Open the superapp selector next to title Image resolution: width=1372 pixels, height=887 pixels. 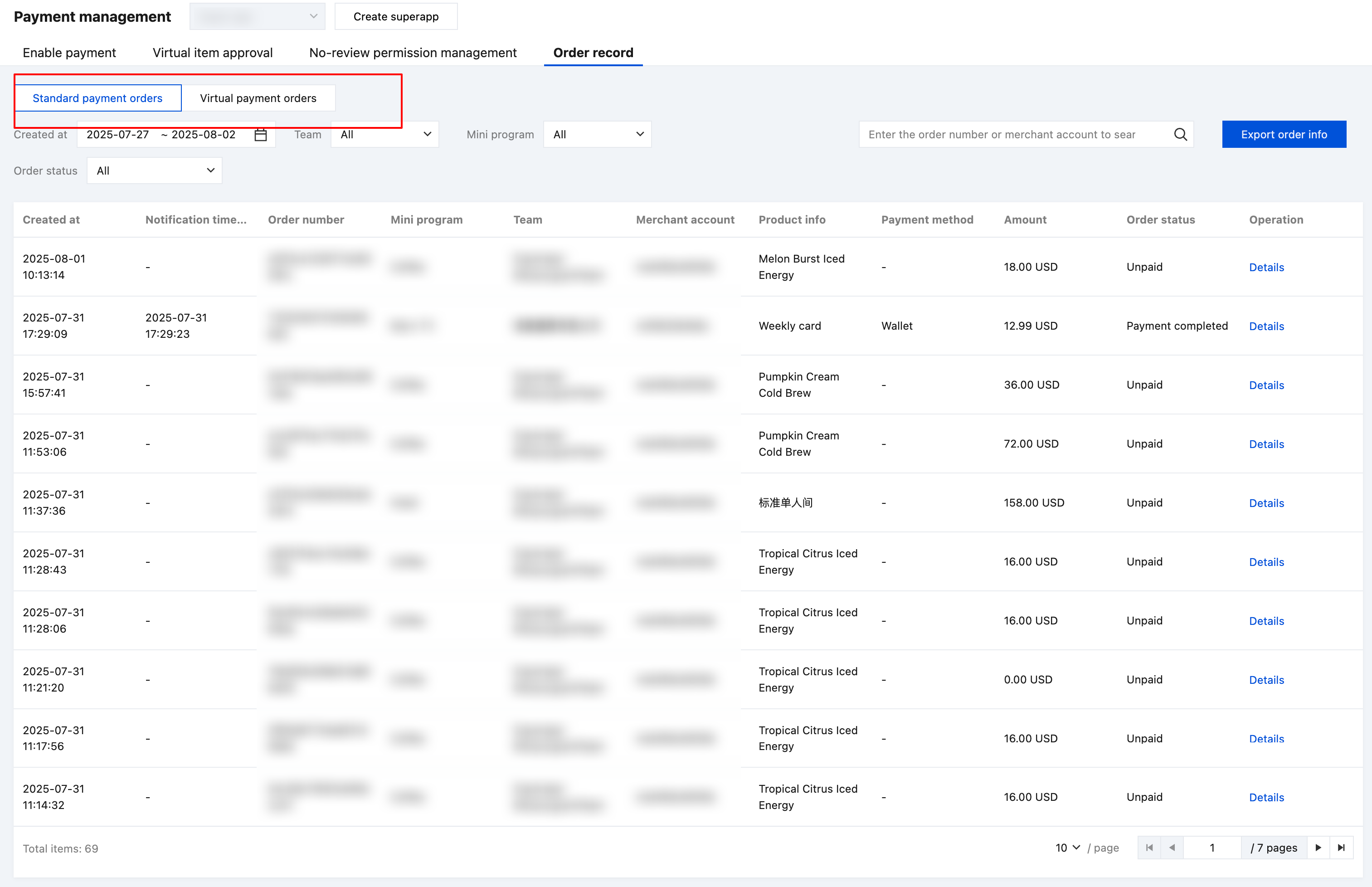[x=257, y=17]
